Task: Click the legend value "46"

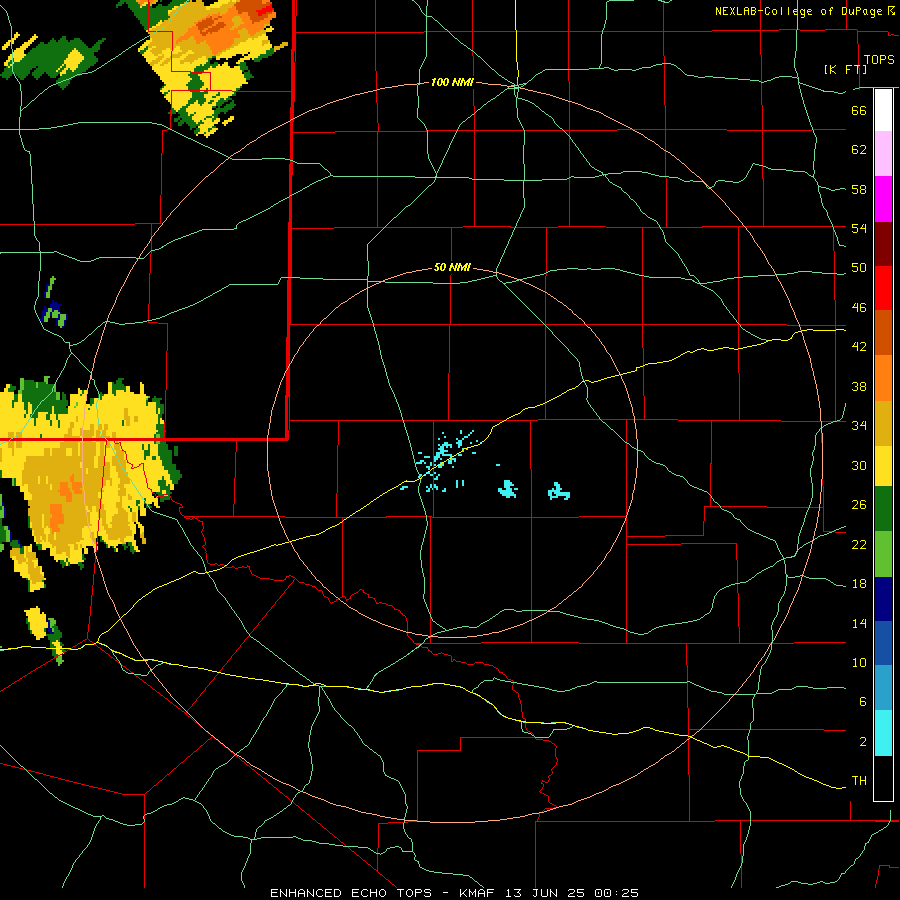Action: click(859, 308)
